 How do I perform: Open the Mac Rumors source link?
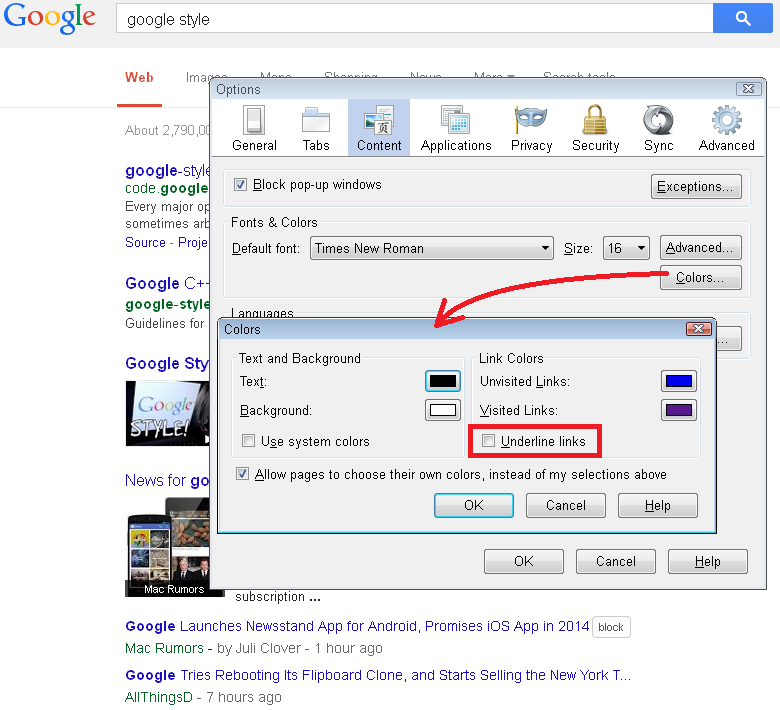[x=164, y=648]
